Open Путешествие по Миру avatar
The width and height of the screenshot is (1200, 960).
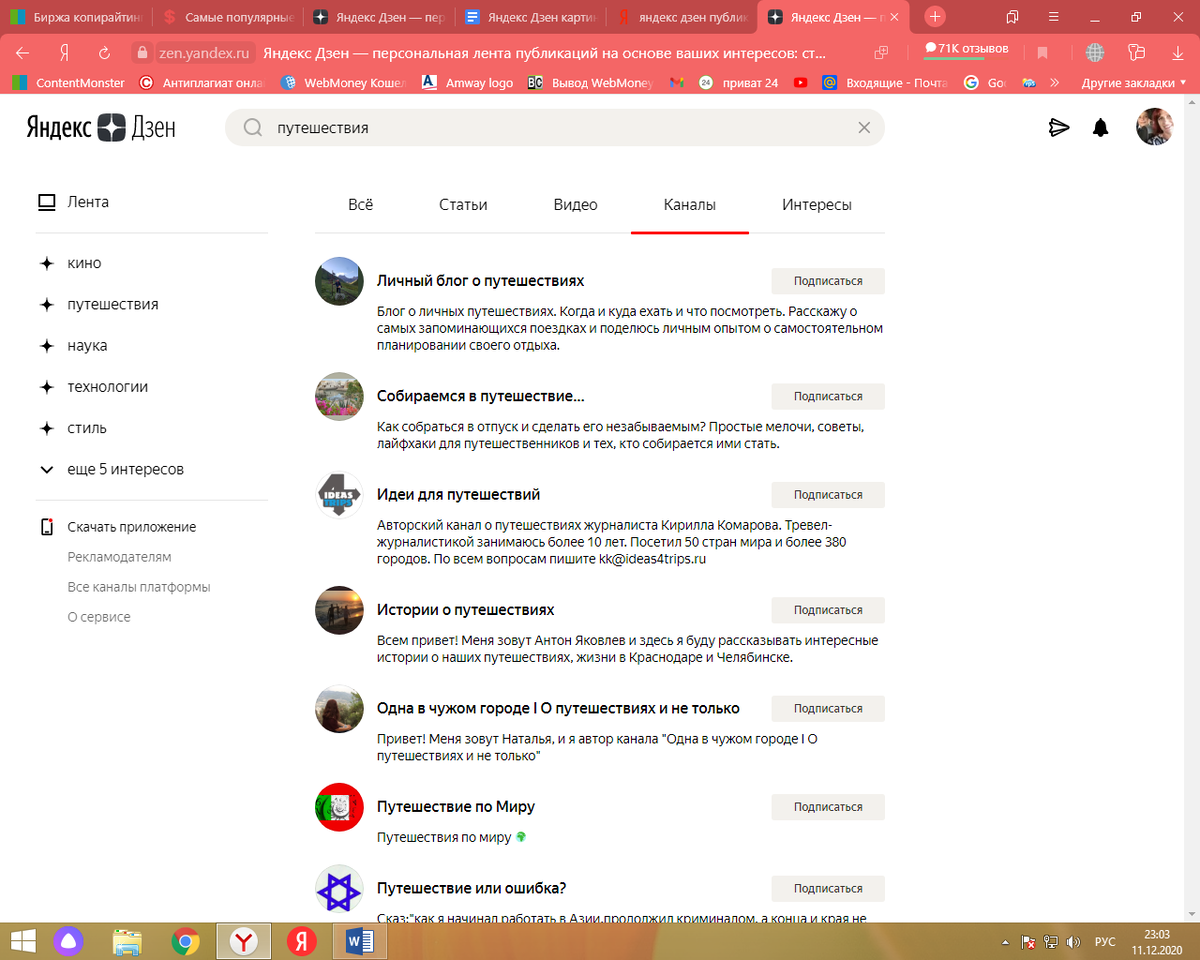(339, 807)
